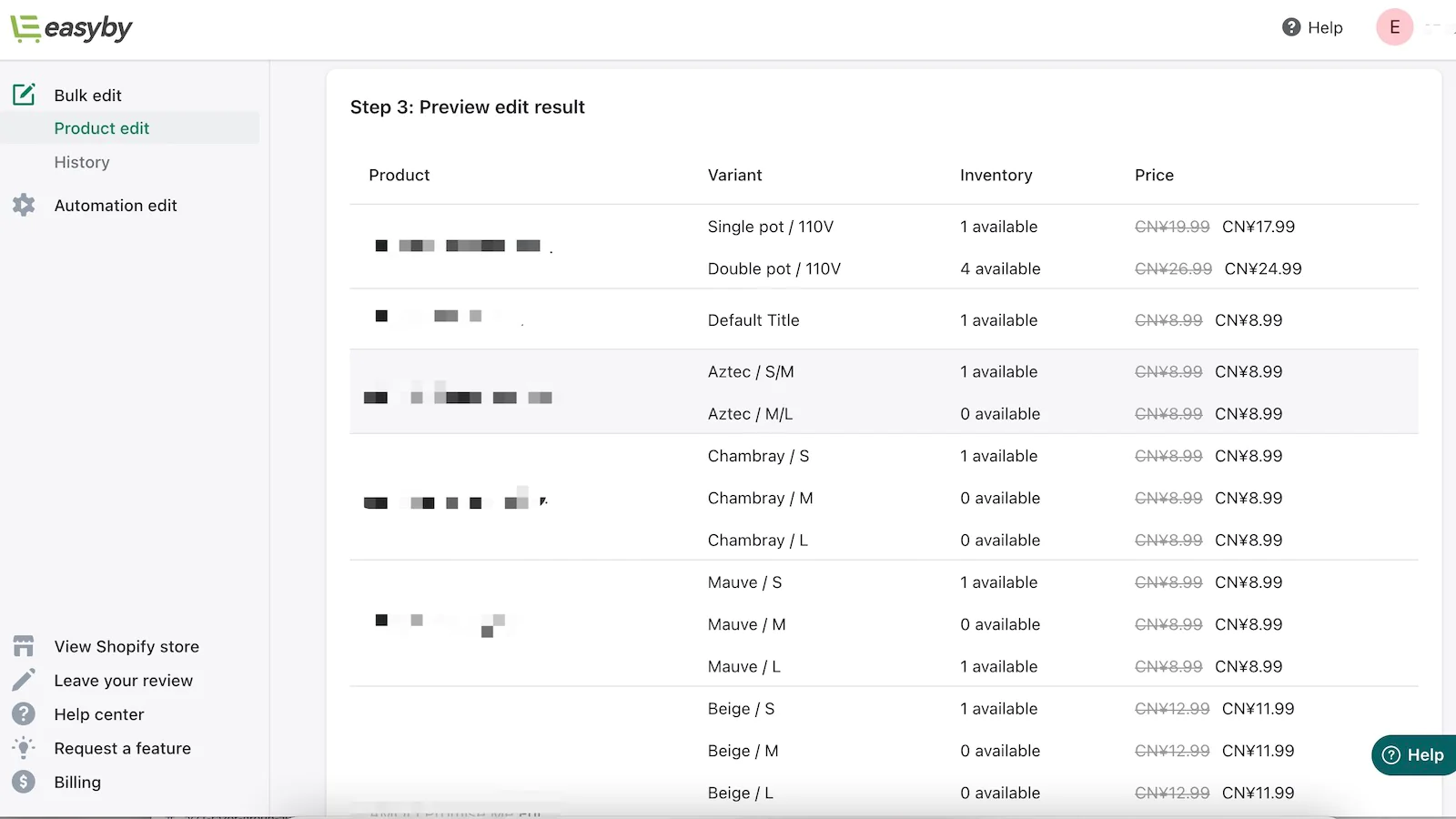Viewport: 1456px width, 819px height.
Task: Open Help center link
Action: click(x=99, y=714)
